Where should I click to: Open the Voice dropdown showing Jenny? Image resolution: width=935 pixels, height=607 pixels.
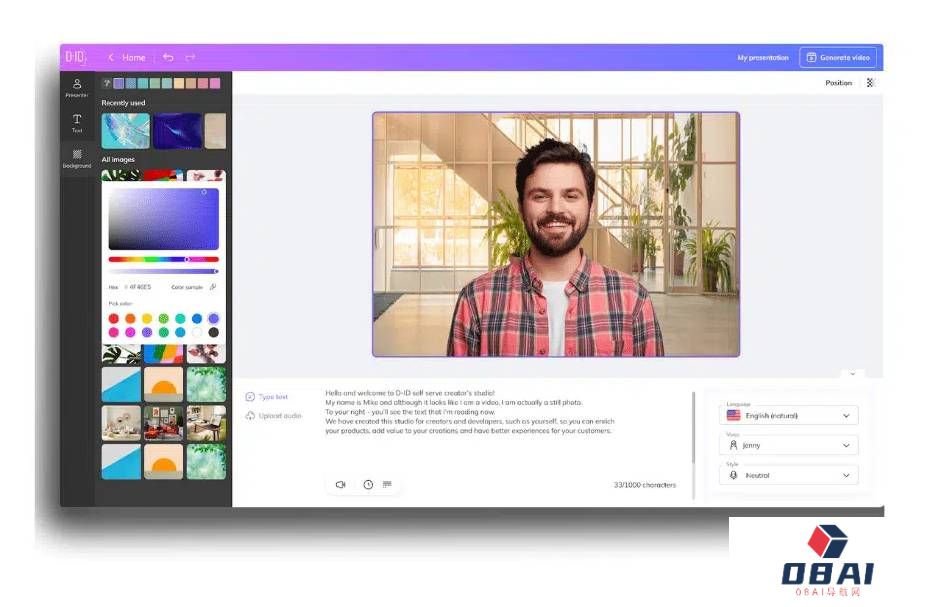[x=788, y=445]
